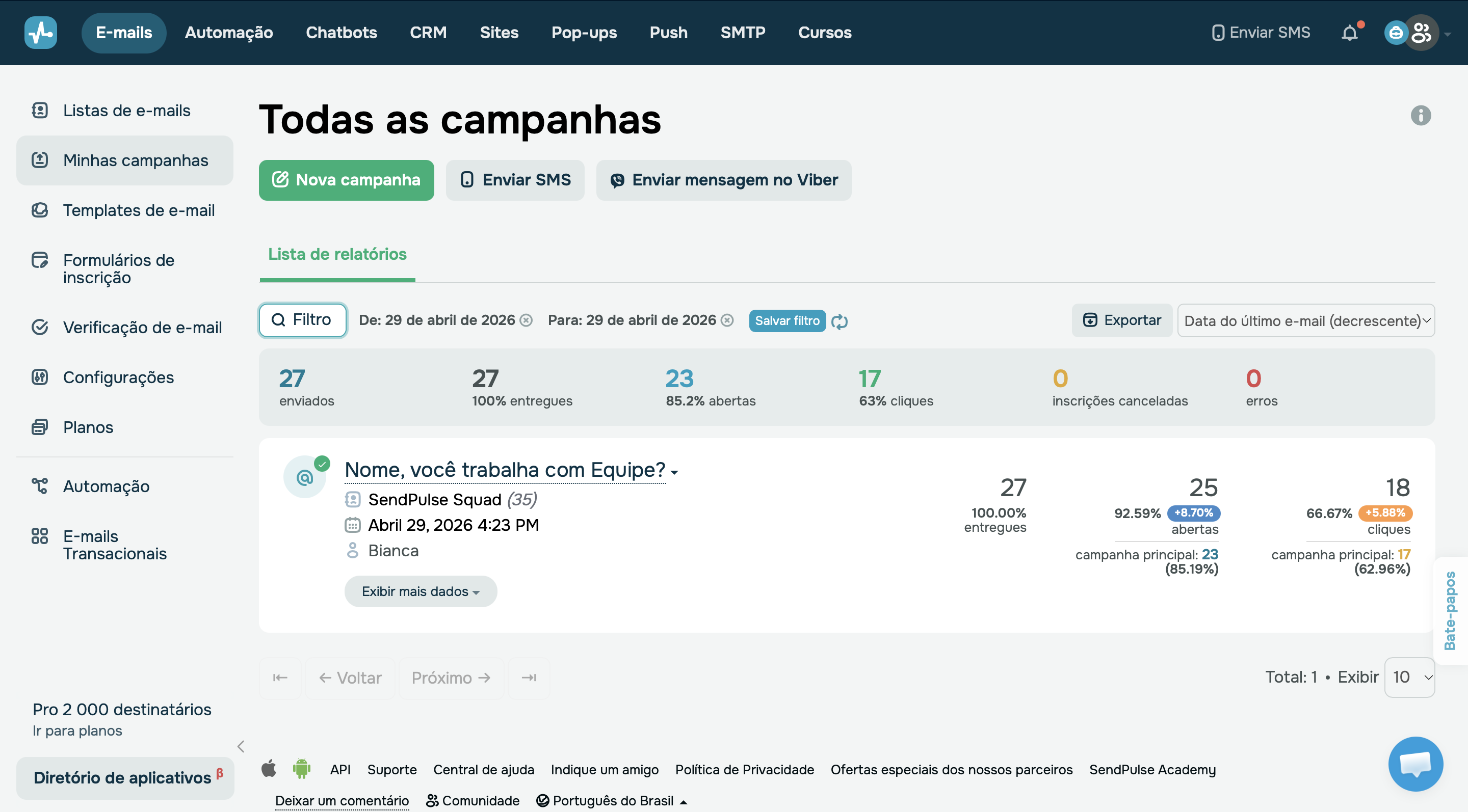Open Templates de e-mail in sidebar
1468x812 pixels.
(125, 211)
